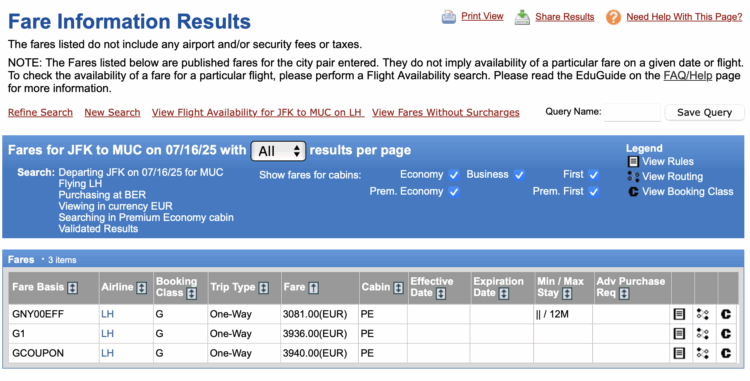This screenshot has width=750, height=381.
Task: Click the Save Query button
Action: tap(705, 113)
